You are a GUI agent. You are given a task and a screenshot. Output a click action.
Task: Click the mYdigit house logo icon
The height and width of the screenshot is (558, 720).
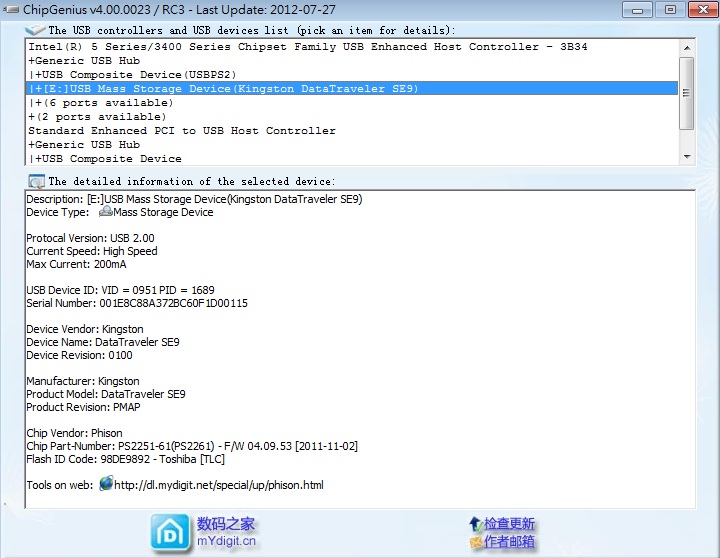coord(170,533)
